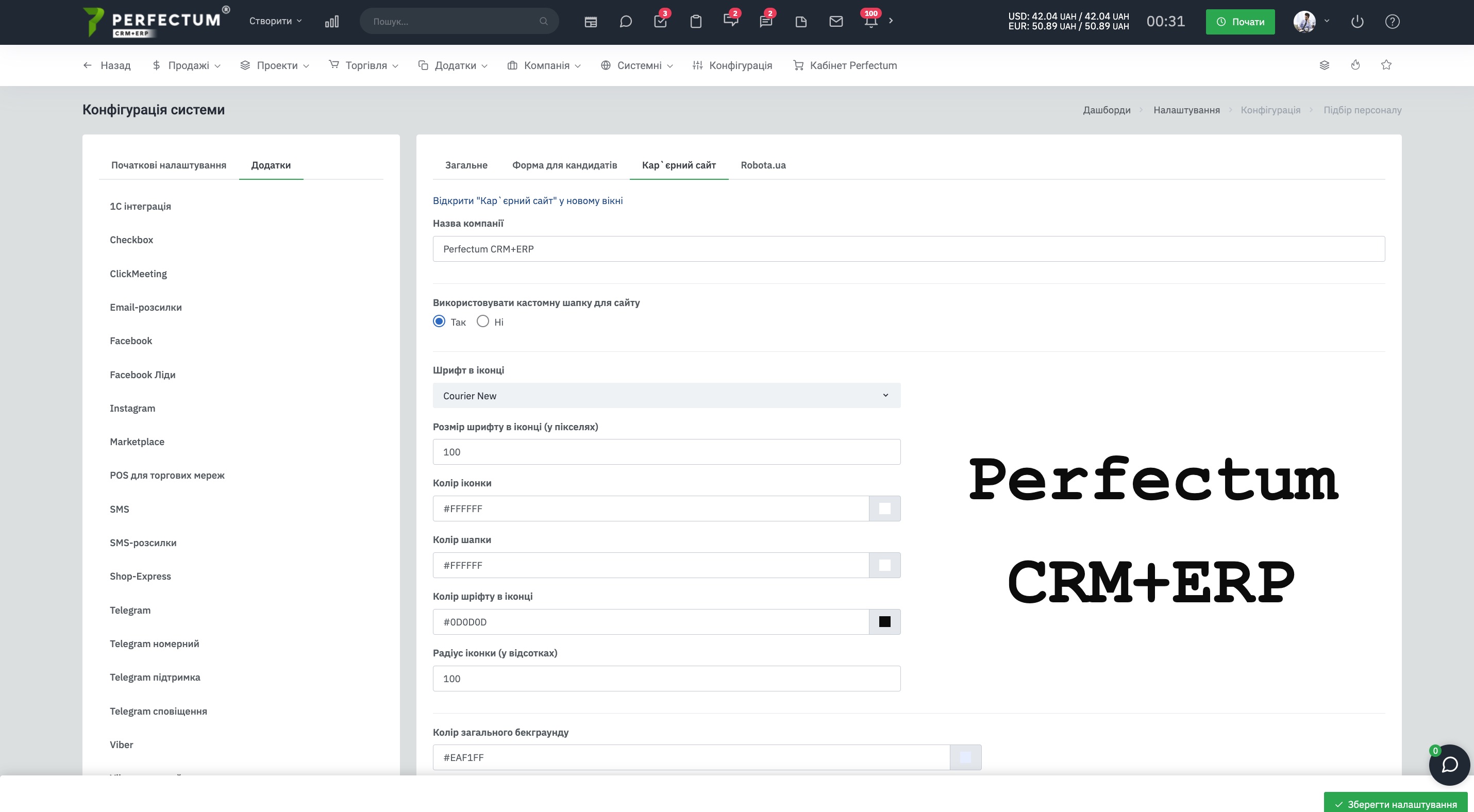
Task: Expand the user profile chevron
Action: [x=1327, y=21]
